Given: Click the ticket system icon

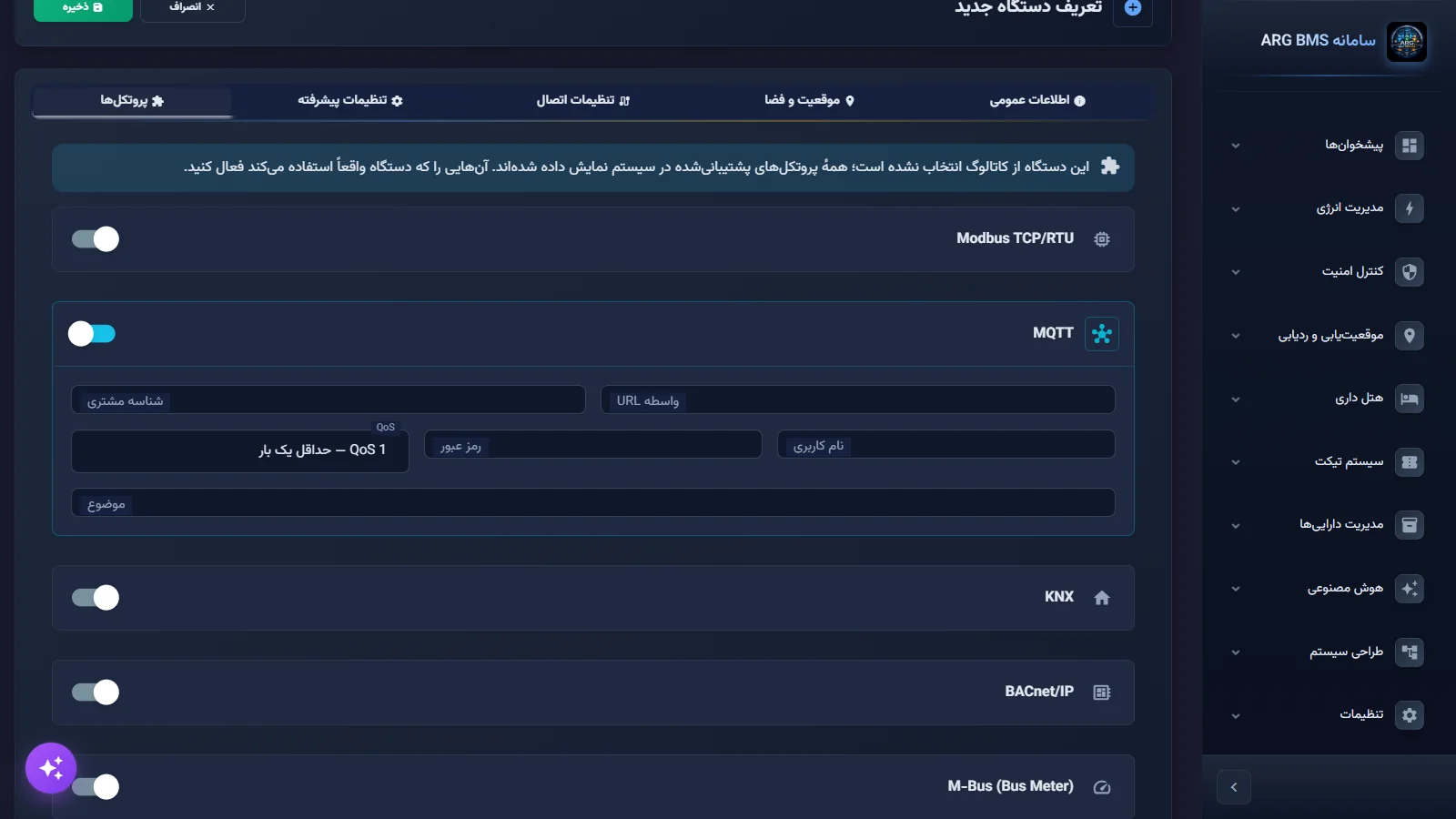Looking at the screenshot, I should coord(1410,462).
